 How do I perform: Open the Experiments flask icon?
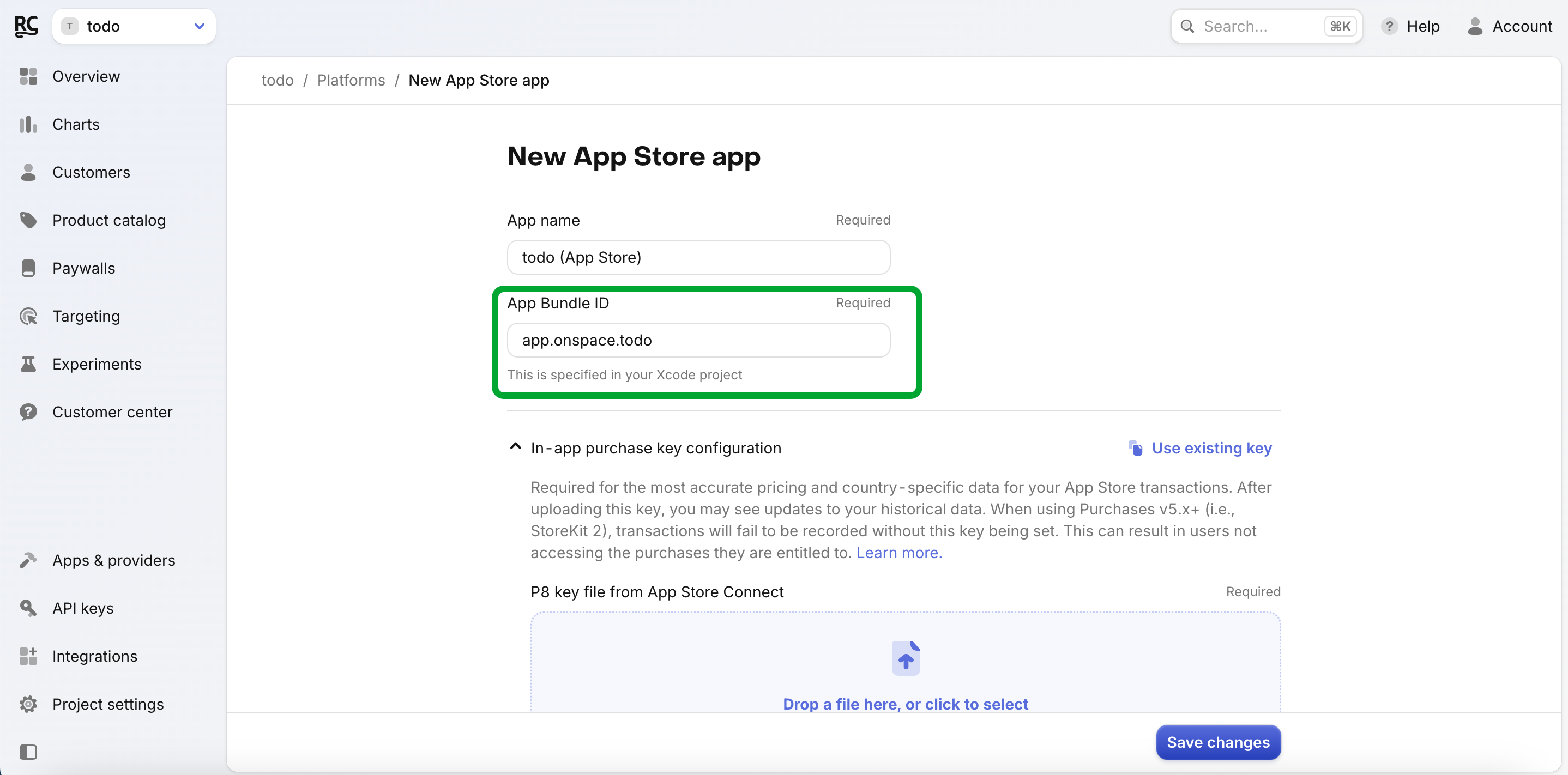click(x=28, y=364)
